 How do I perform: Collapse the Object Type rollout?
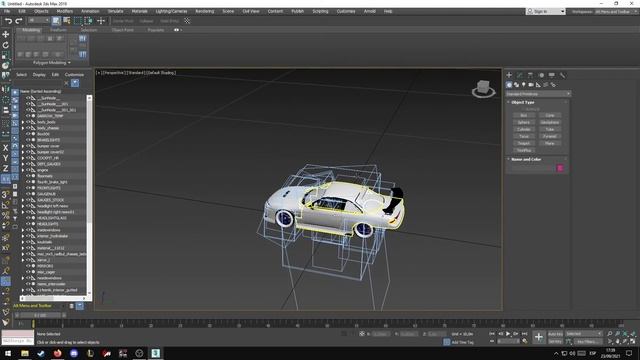[522, 102]
